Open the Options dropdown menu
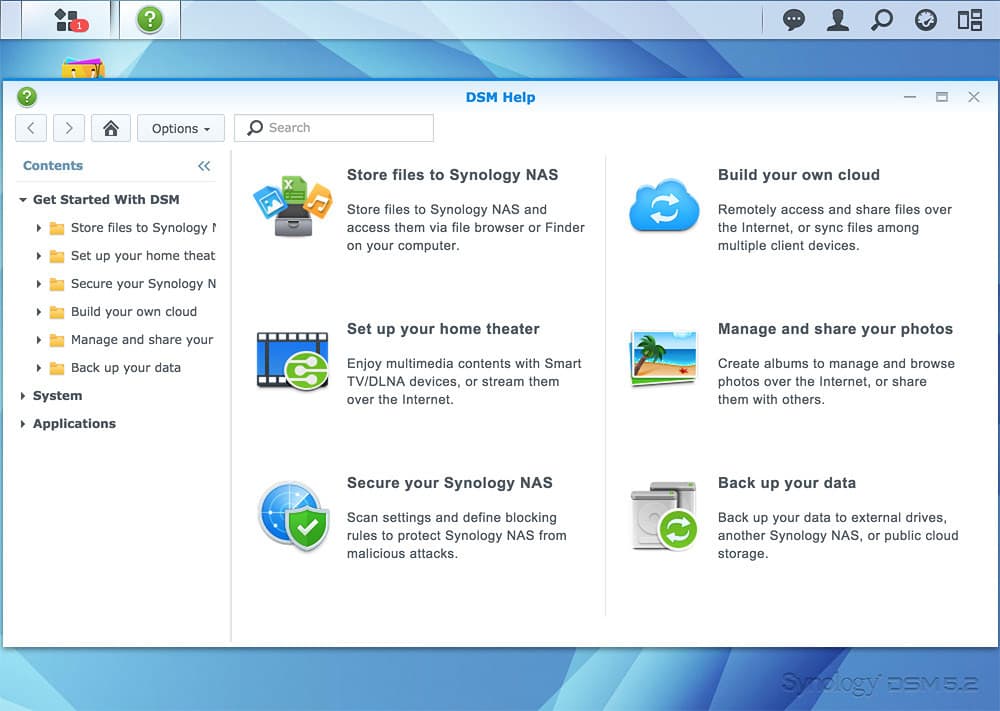 (x=181, y=128)
